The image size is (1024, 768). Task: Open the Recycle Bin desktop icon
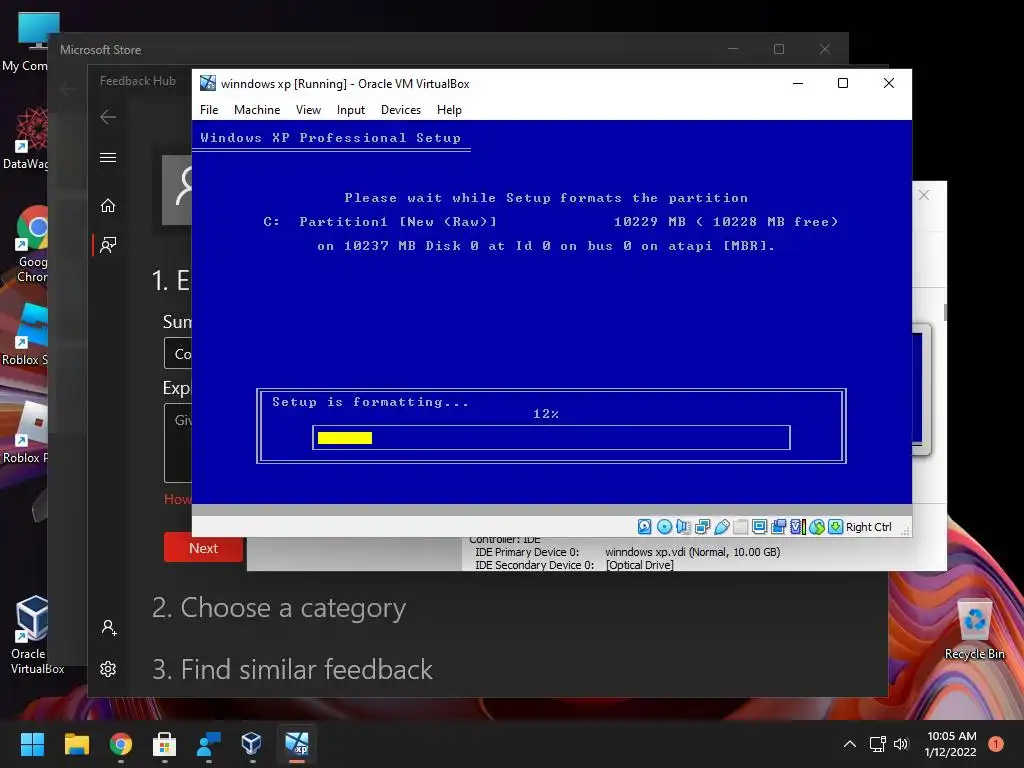974,630
